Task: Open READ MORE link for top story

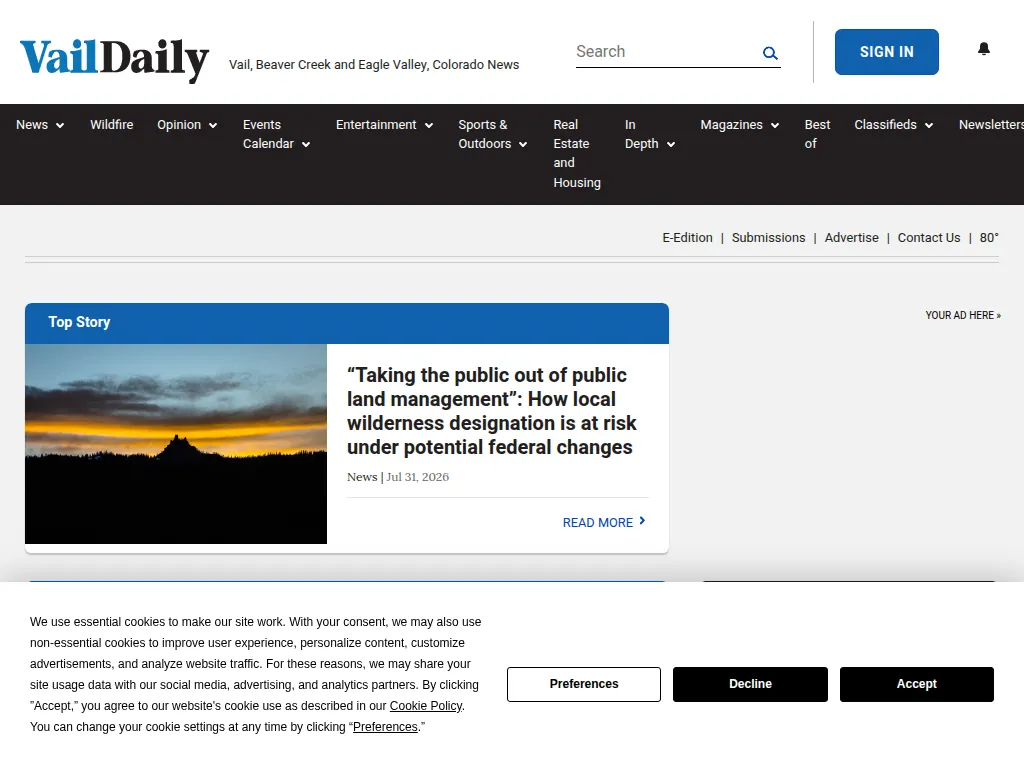Action: coord(604,522)
